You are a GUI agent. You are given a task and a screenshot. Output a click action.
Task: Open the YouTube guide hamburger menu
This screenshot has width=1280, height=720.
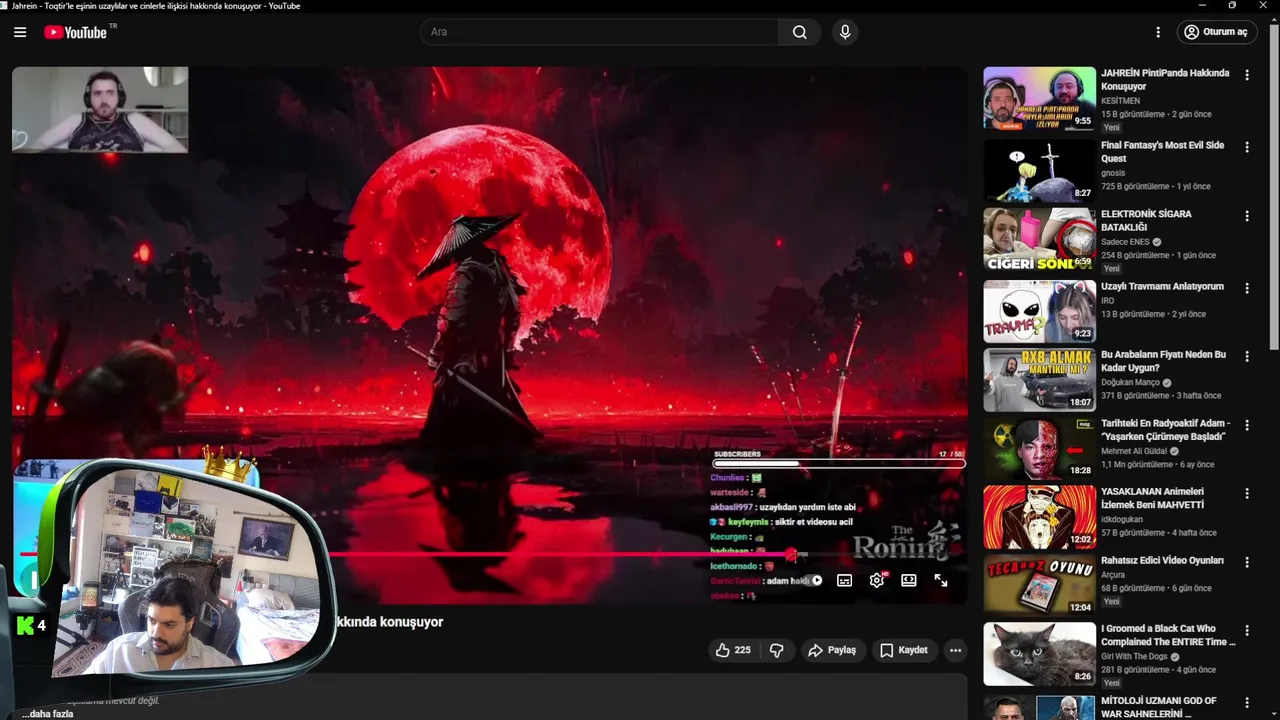pyautogui.click(x=20, y=32)
